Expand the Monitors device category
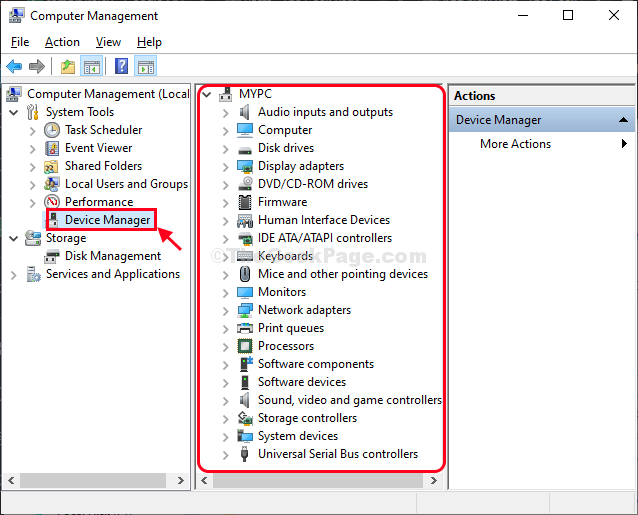Image resolution: width=638 pixels, height=515 pixels. click(x=226, y=293)
